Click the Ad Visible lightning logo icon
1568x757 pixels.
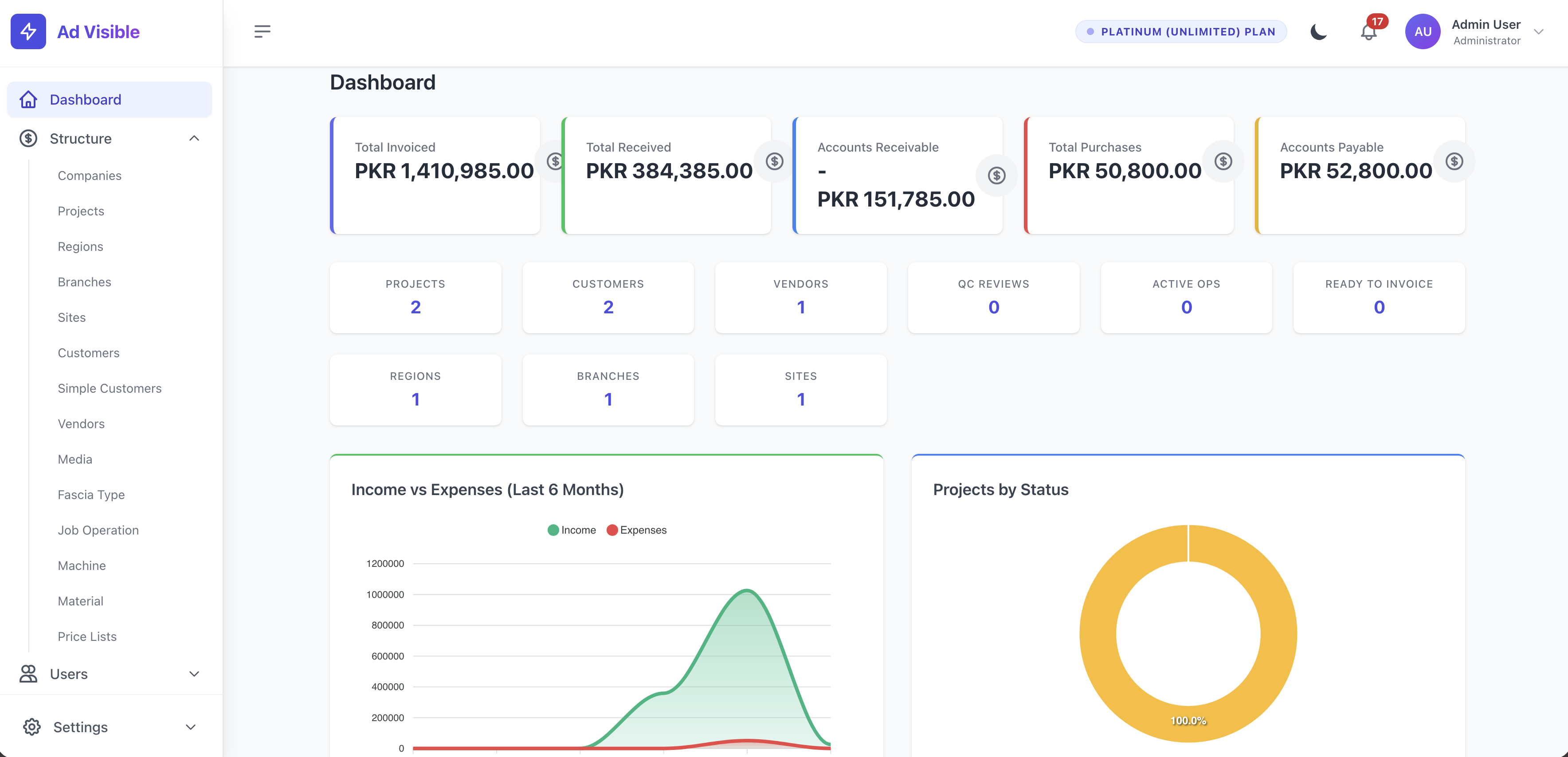[28, 31]
